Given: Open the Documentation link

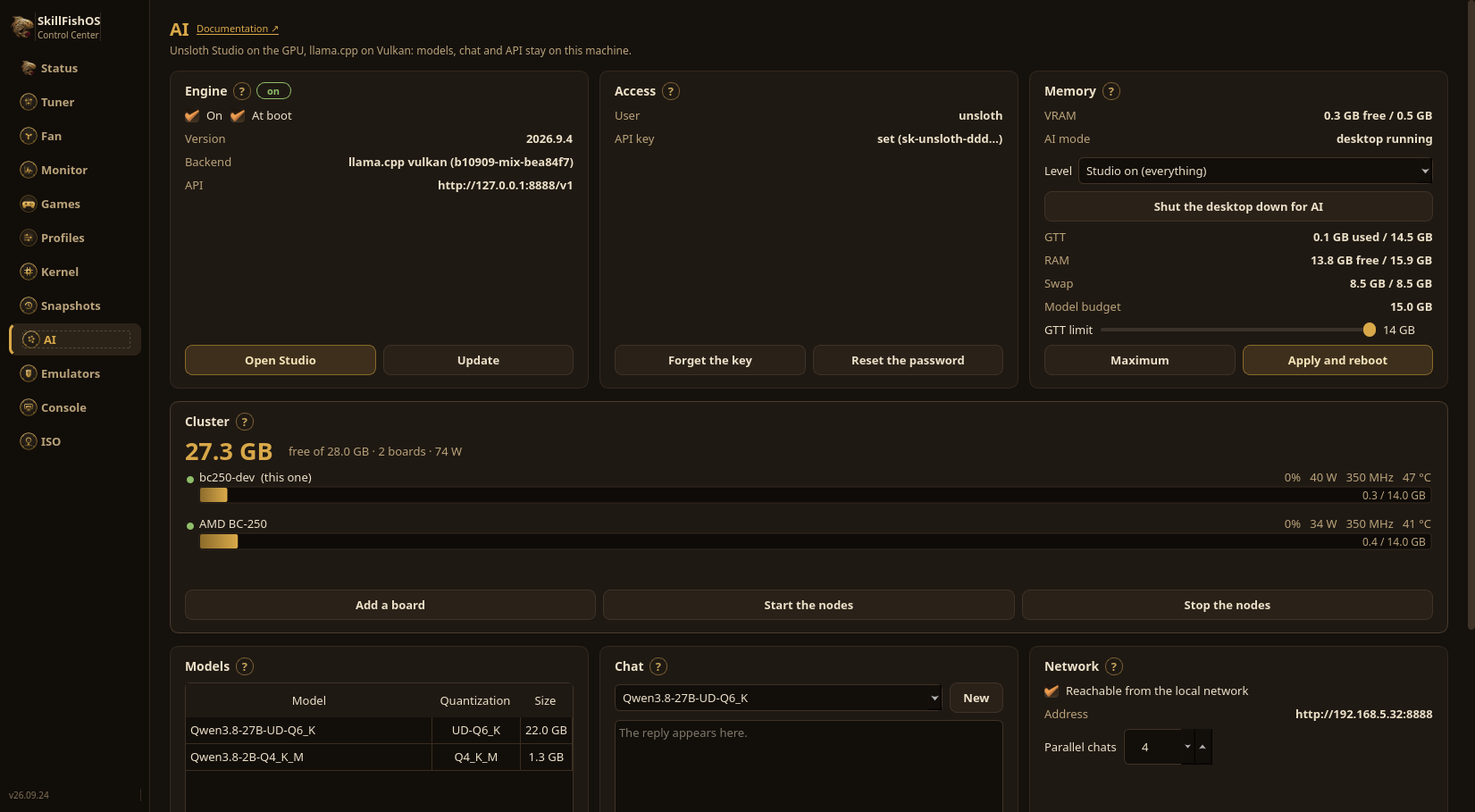Looking at the screenshot, I should click(x=238, y=29).
